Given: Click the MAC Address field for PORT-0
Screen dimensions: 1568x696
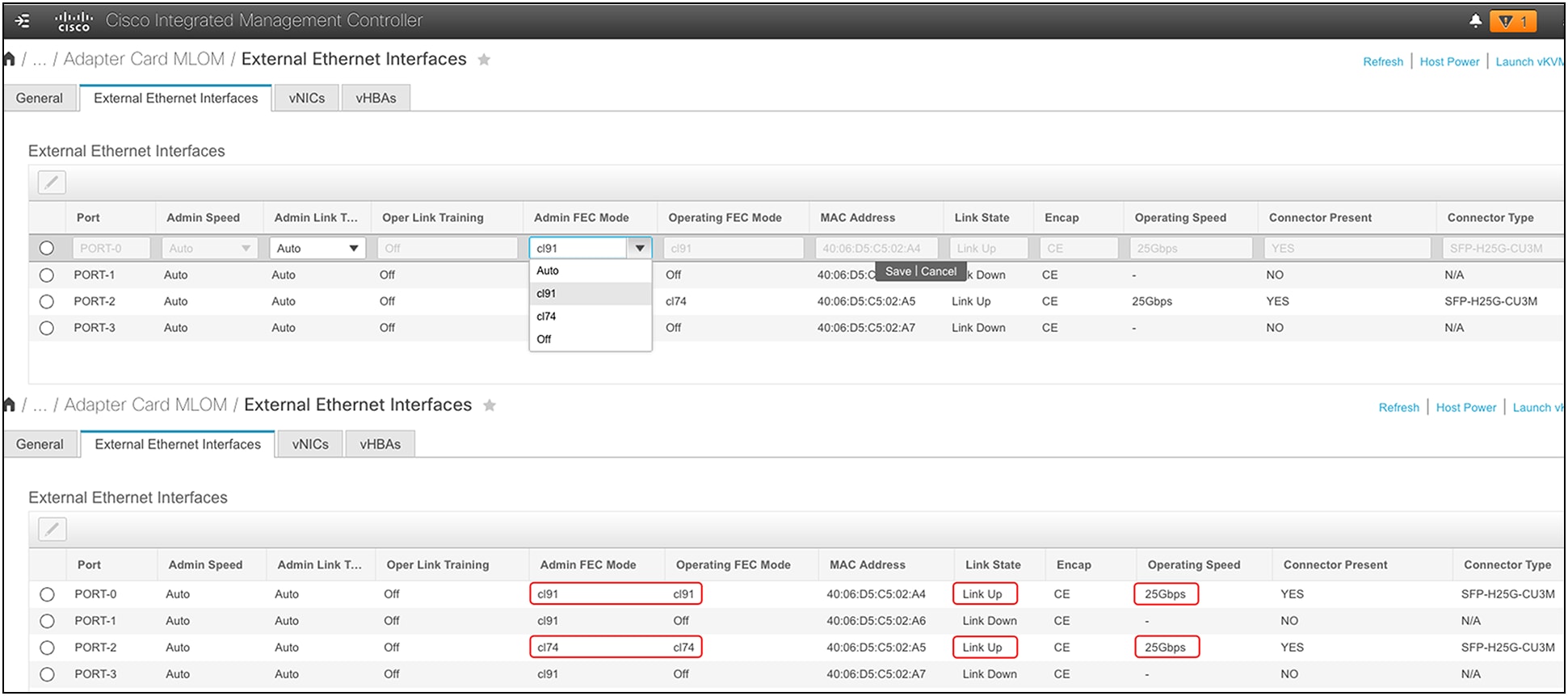Looking at the screenshot, I should (x=876, y=249).
